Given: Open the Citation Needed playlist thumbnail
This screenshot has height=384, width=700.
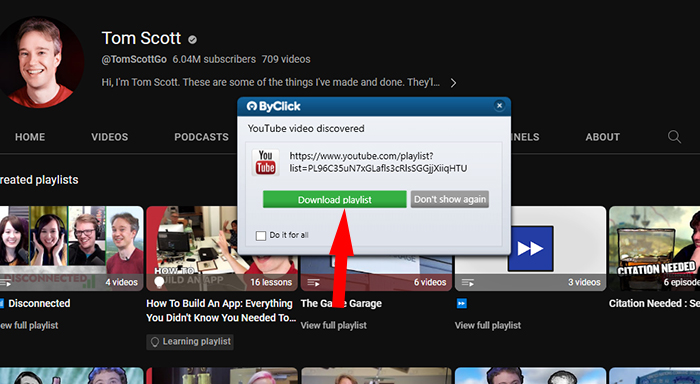Looking at the screenshot, I should 654,248.
